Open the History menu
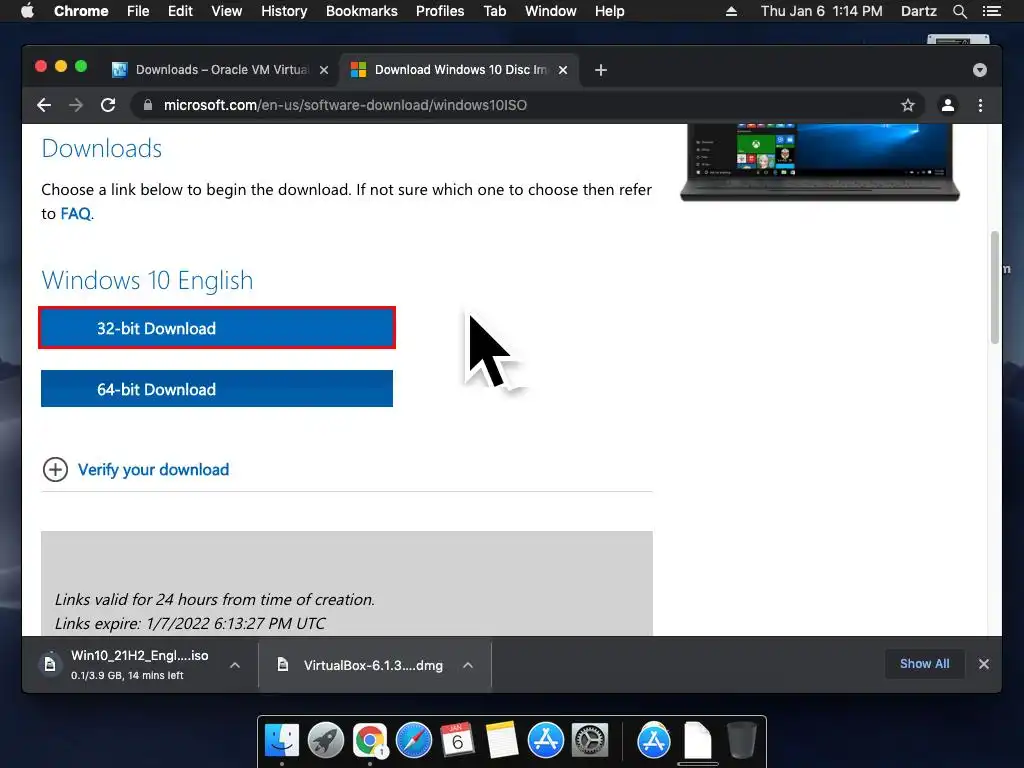Image resolution: width=1024 pixels, height=768 pixels. point(284,11)
